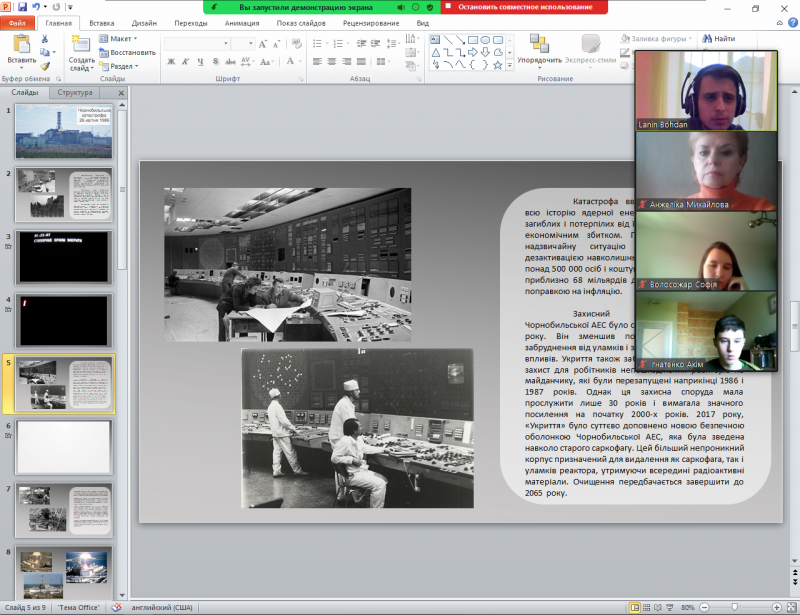The width and height of the screenshot is (800, 615).
Task: Open PowerPoint Help
Action: coord(793,22)
